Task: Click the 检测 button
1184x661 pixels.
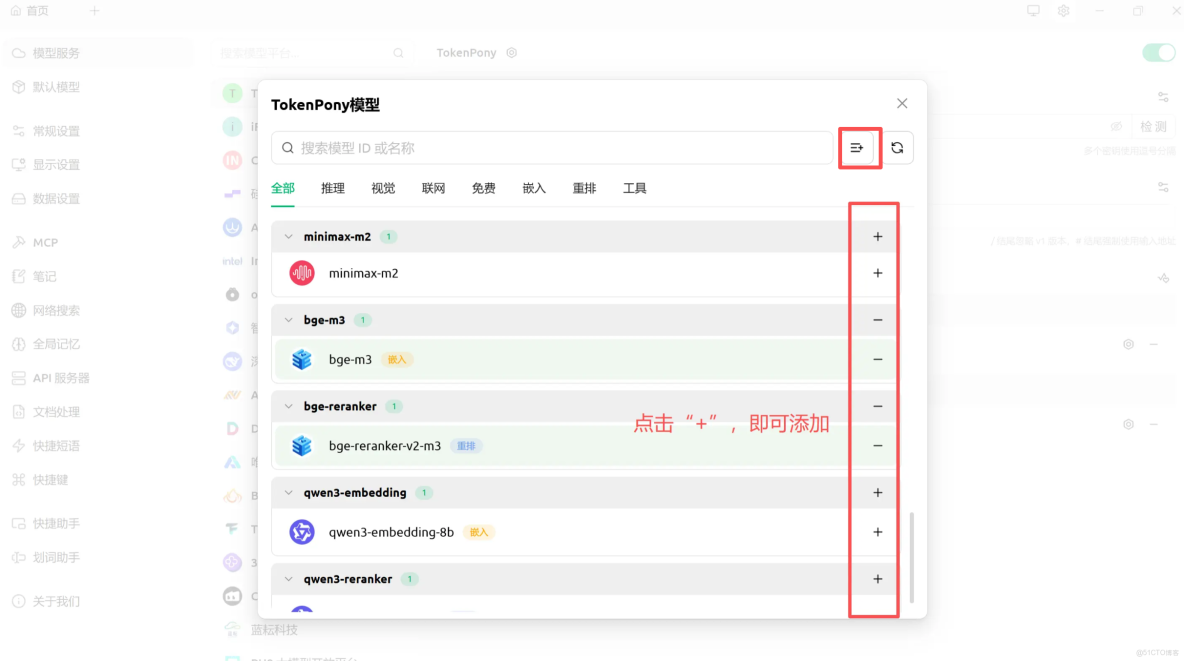Action: coord(1153,126)
